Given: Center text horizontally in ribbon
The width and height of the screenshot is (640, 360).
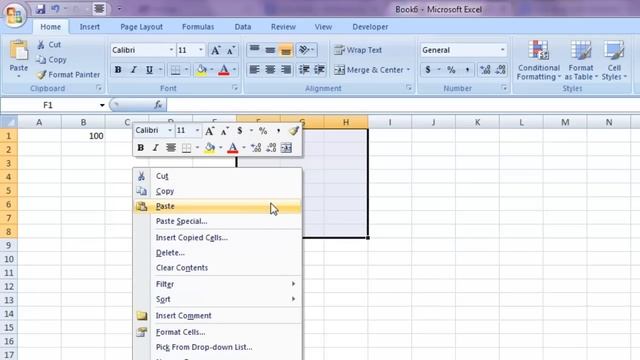Looking at the screenshot, I should point(270,70).
